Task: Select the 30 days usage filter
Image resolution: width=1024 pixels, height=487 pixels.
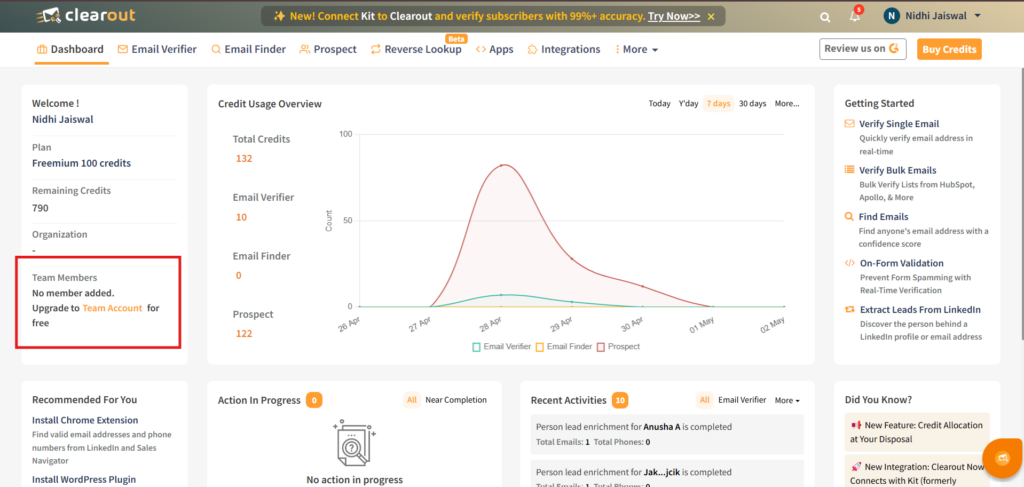Action: click(752, 104)
